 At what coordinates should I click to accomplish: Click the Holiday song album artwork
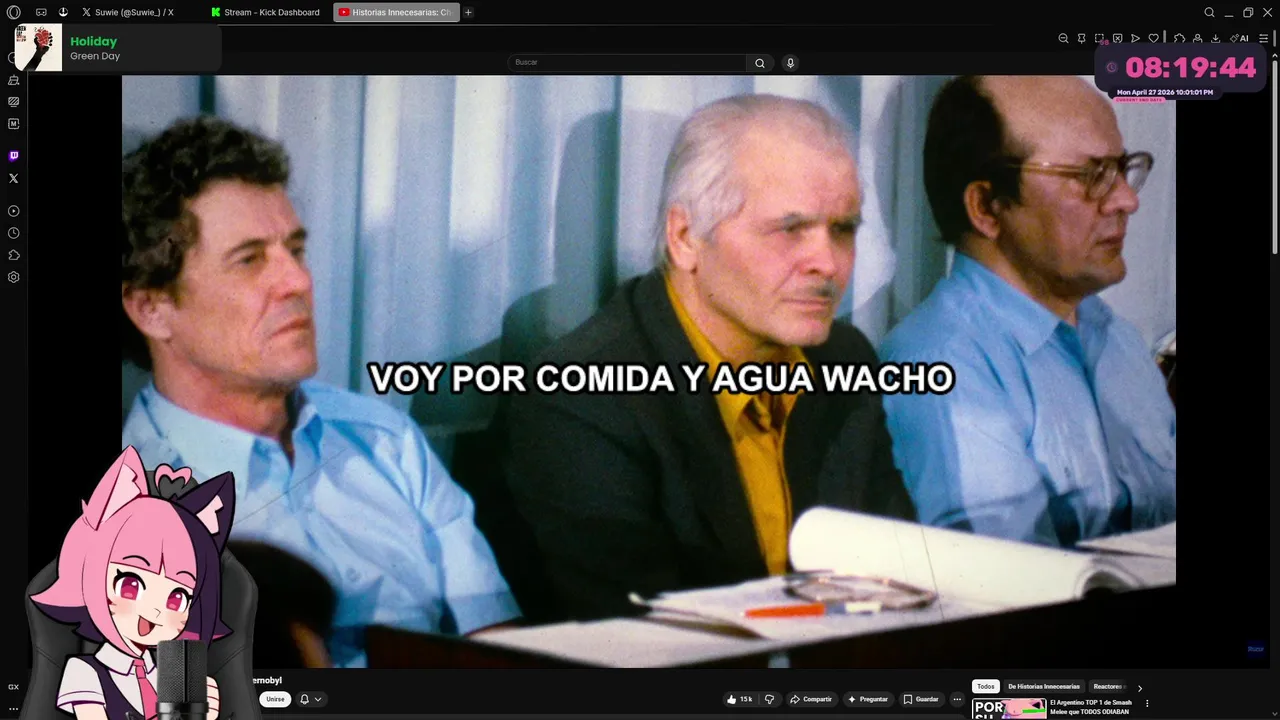tap(39, 48)
